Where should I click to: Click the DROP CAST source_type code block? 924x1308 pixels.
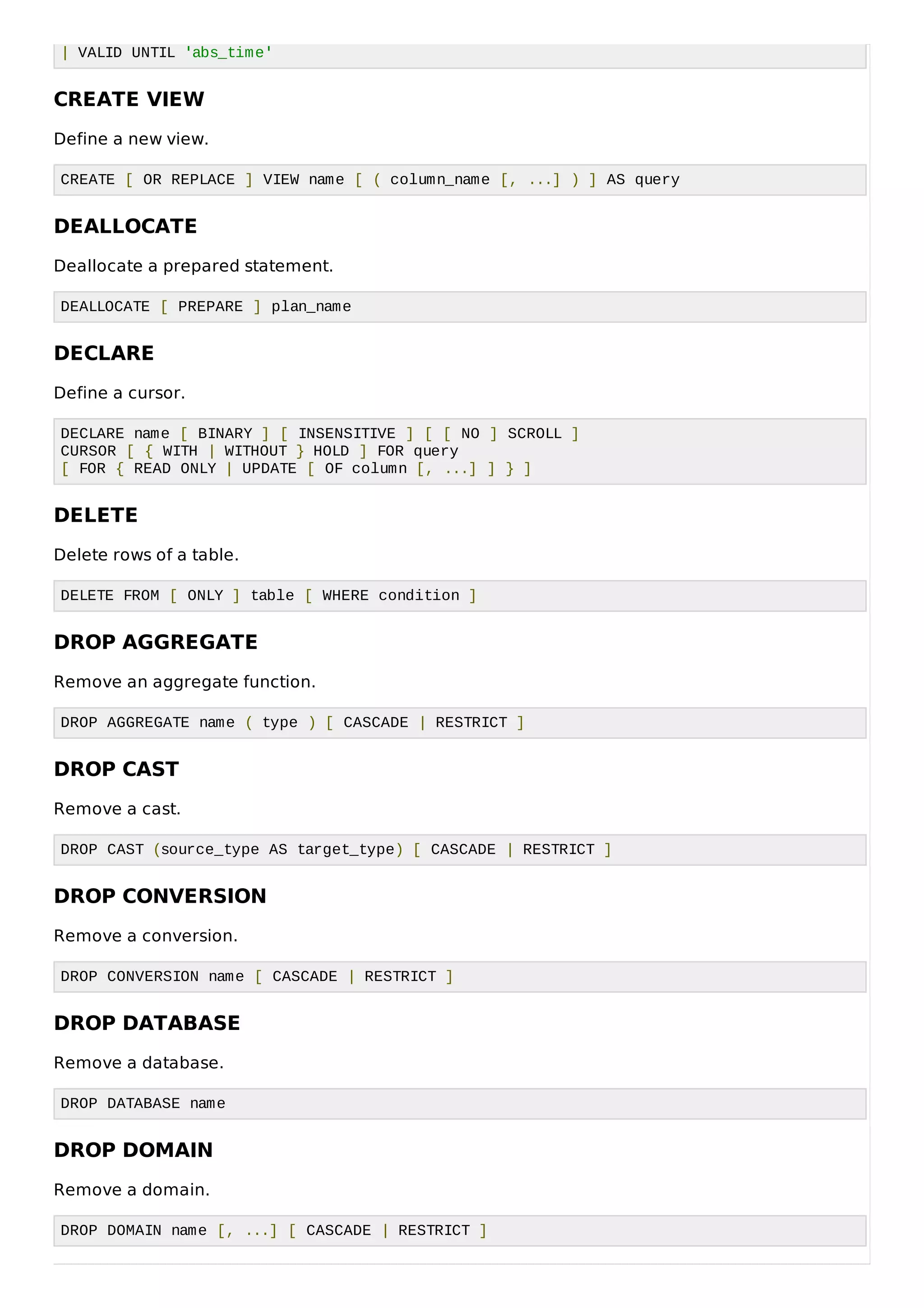tap(460, 850)
